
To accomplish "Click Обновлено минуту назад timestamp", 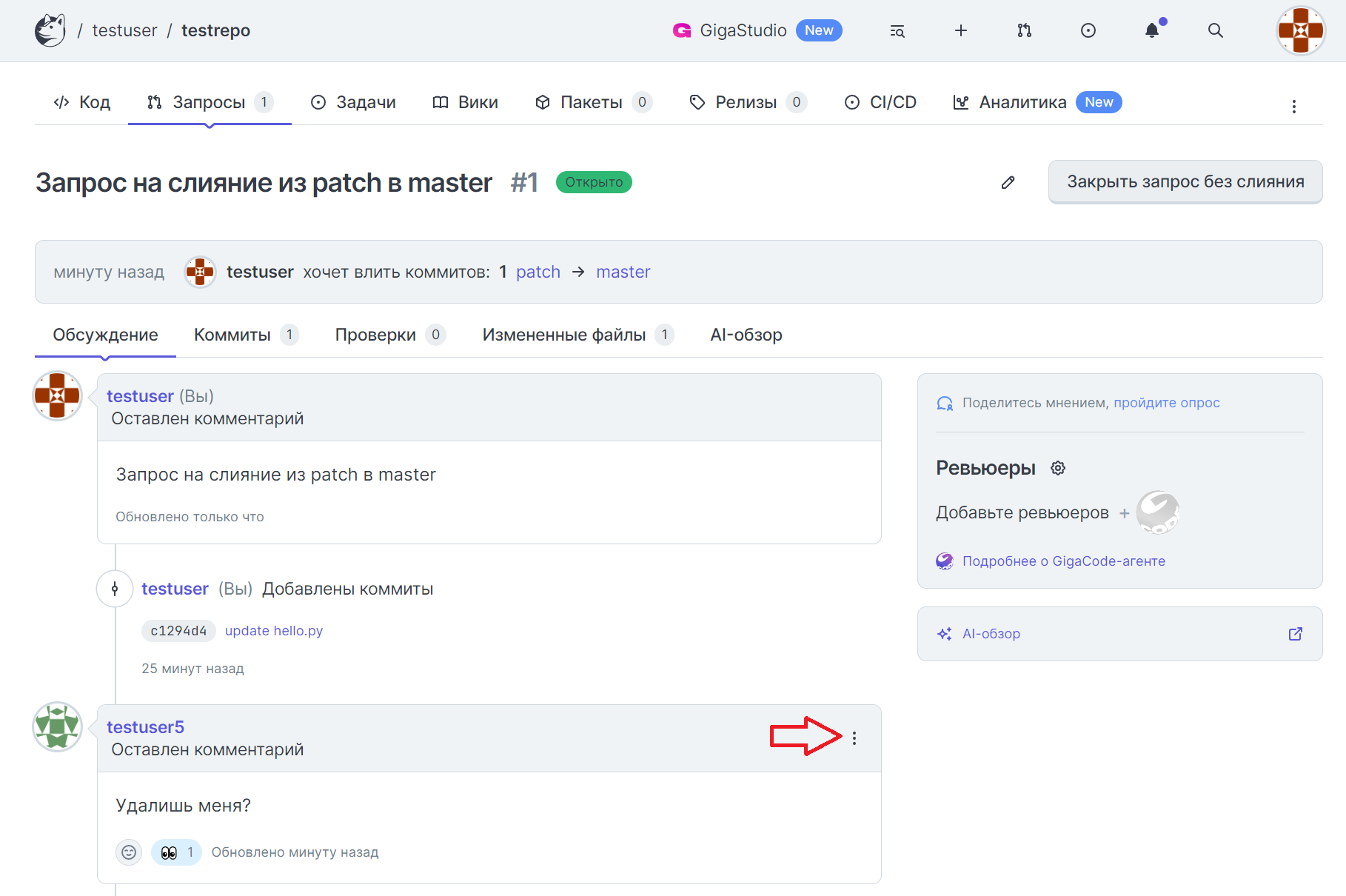I will coord(295,852).
